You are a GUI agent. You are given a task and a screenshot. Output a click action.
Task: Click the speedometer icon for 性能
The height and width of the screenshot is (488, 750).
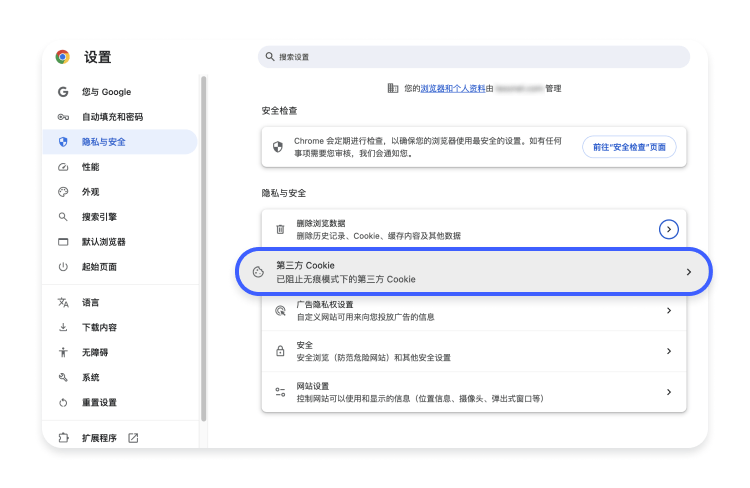click(x=63, y=167)
